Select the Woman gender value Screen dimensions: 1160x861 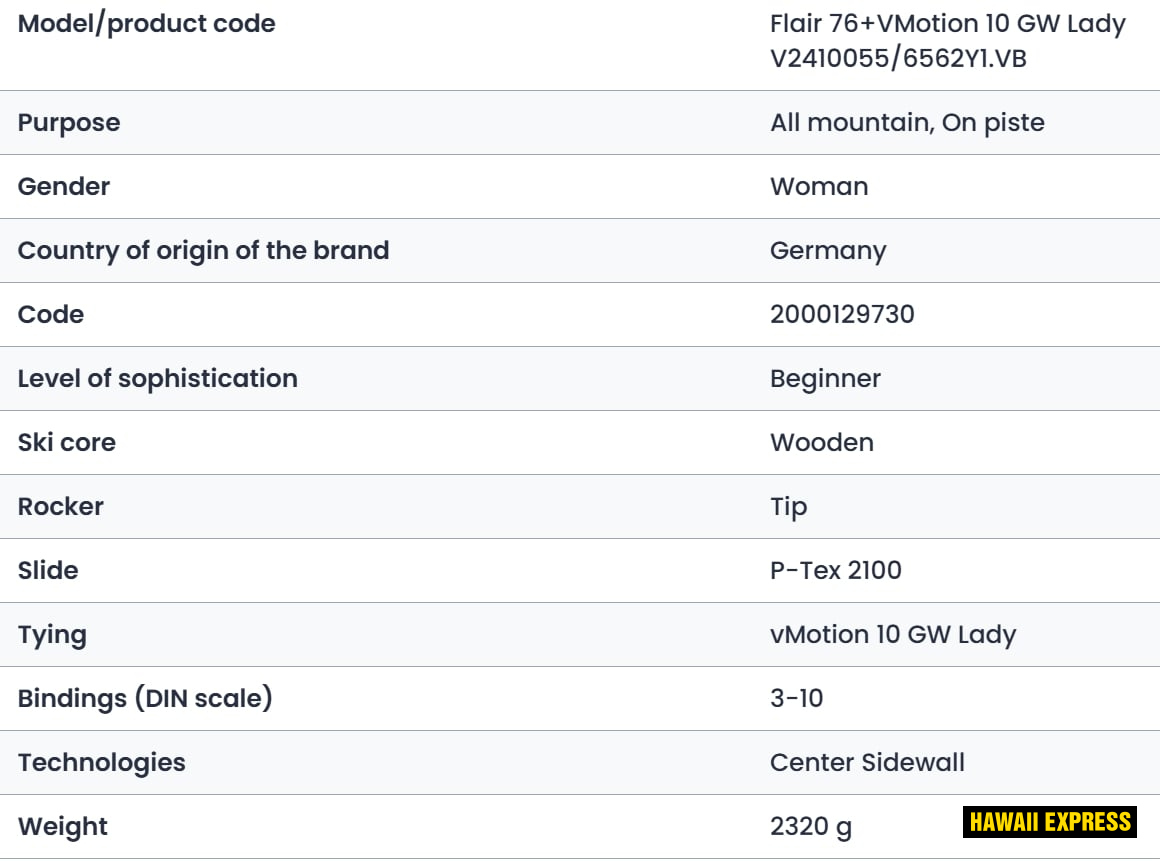819,187
